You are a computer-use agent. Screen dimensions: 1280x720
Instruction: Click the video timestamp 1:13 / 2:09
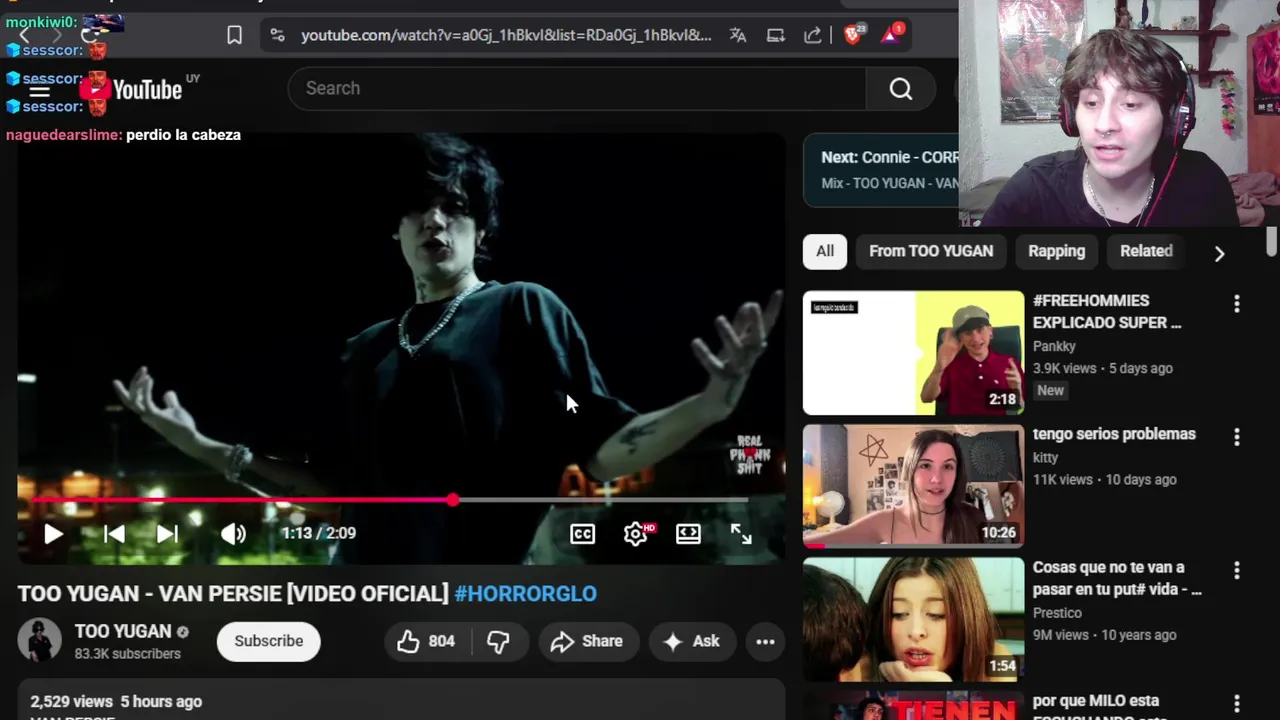pyautogui.click(x=319, y=533)
